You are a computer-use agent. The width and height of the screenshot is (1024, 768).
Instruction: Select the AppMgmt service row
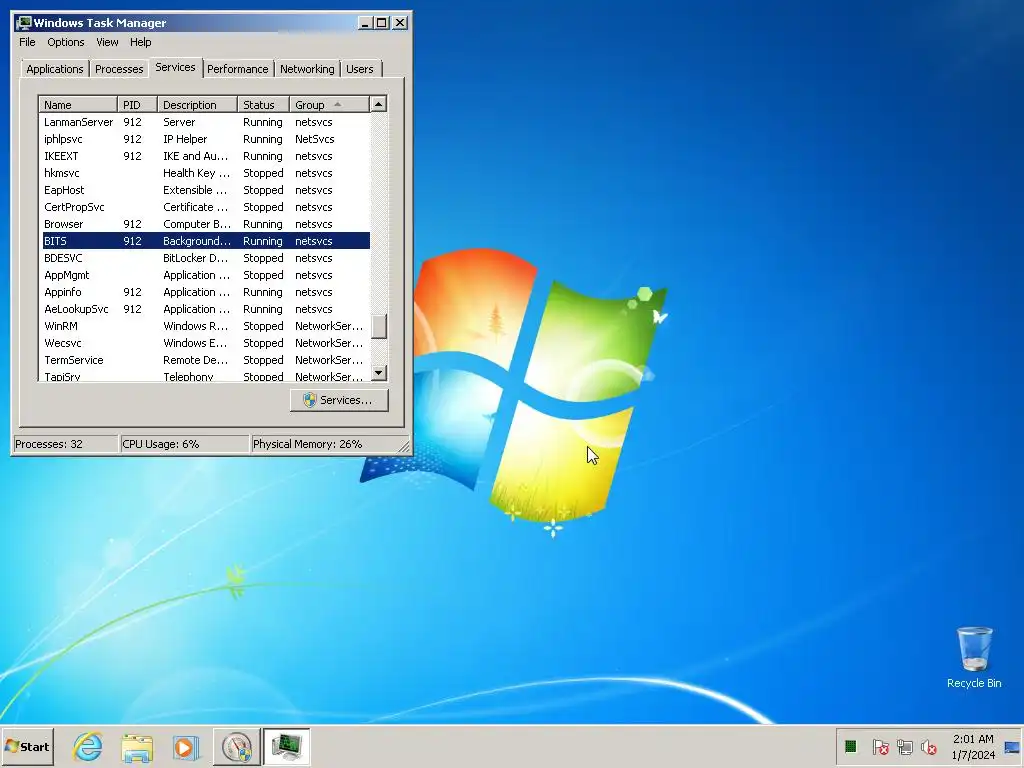(206, 275)
